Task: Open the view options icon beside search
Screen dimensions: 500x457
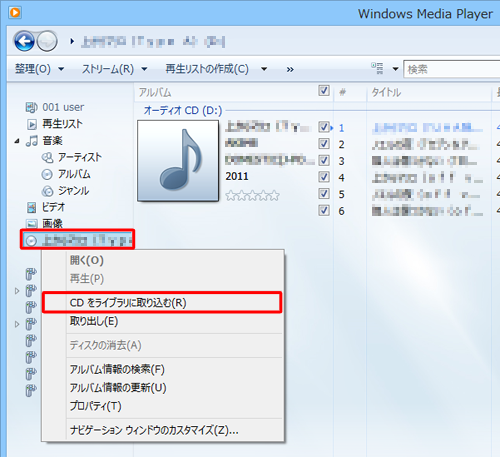Action: (377, 69)
